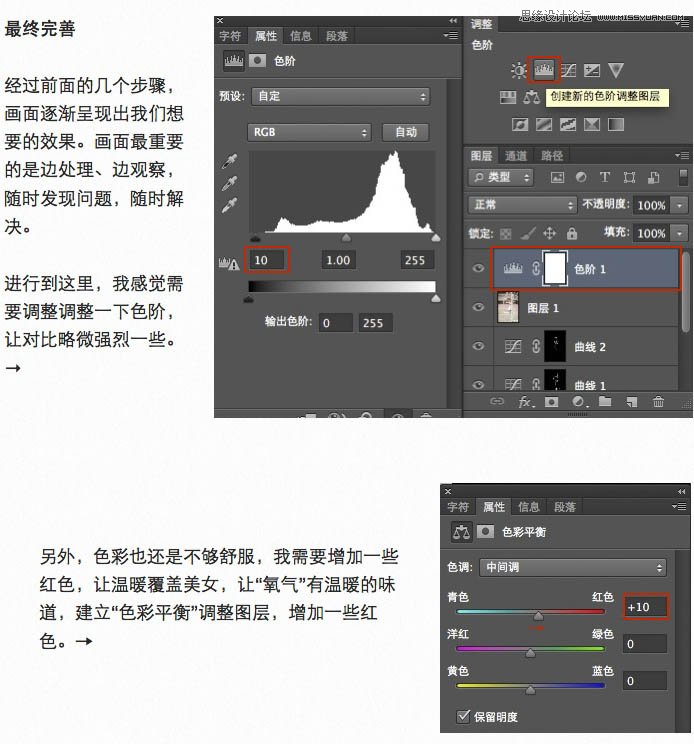The width and height of the screenshot is (694, 744).
Task: Click the Selective Color adjustment icon
Action: click(x=592, y=125)
